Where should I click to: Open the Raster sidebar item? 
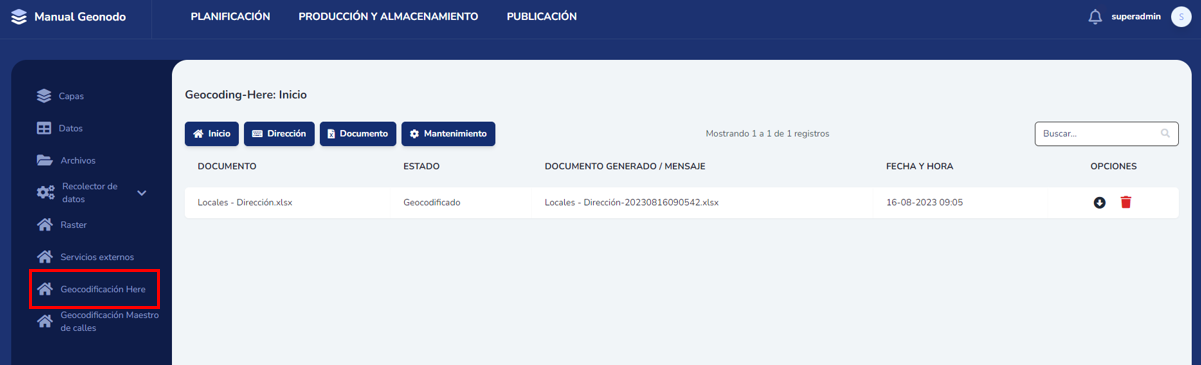click(x=73, y=225)
